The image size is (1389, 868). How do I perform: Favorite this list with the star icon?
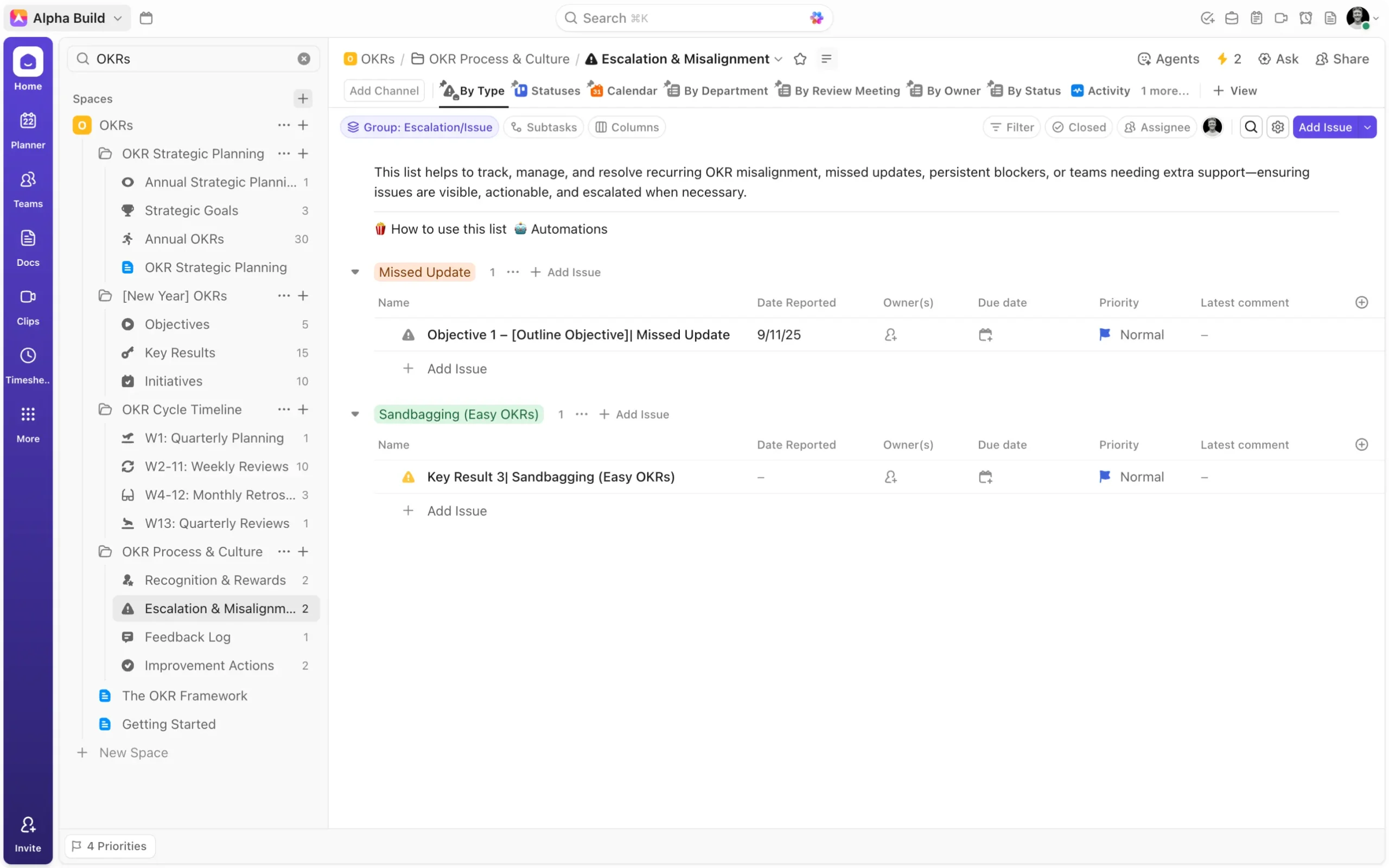800,59
